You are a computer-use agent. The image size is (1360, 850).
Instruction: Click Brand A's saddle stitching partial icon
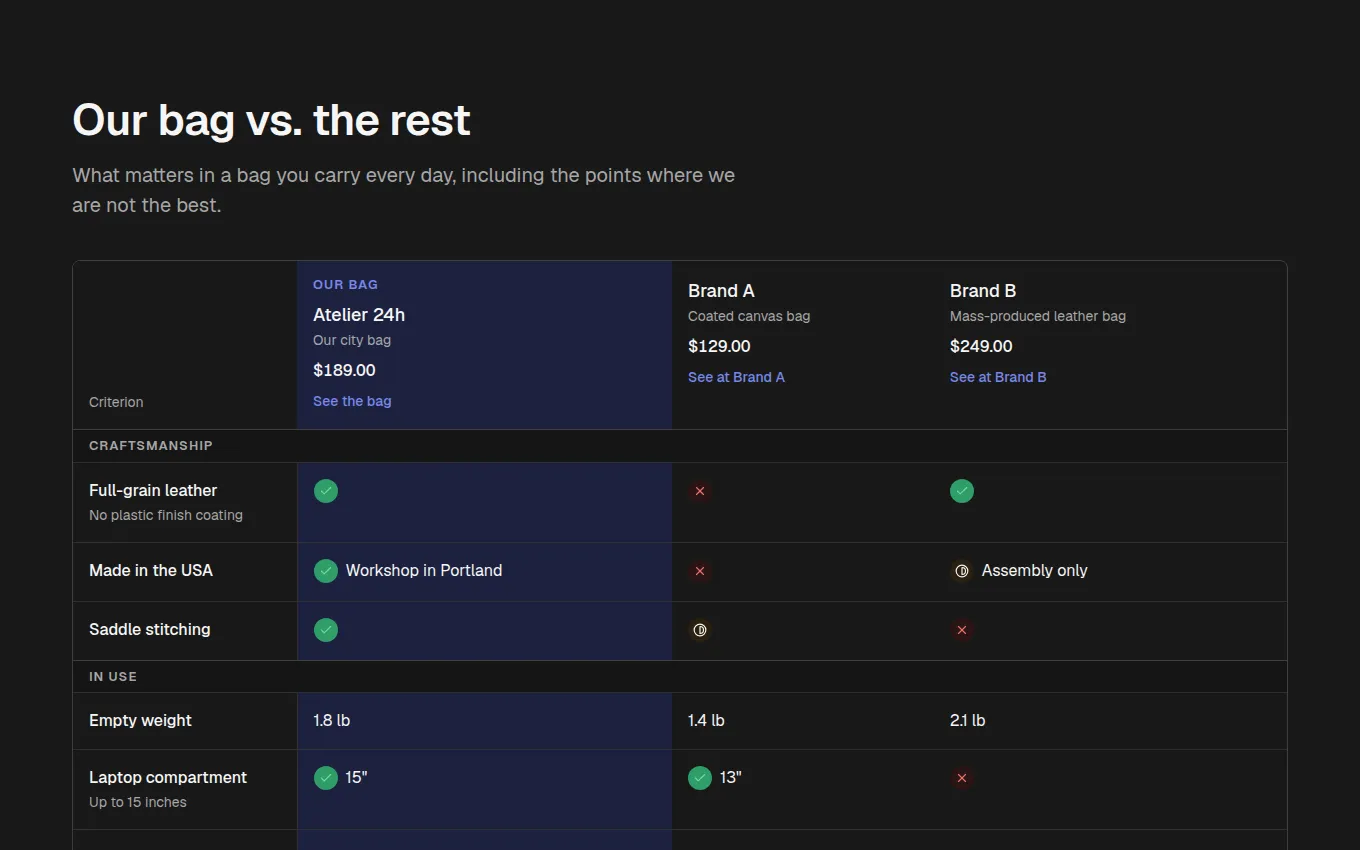(700, 630)
